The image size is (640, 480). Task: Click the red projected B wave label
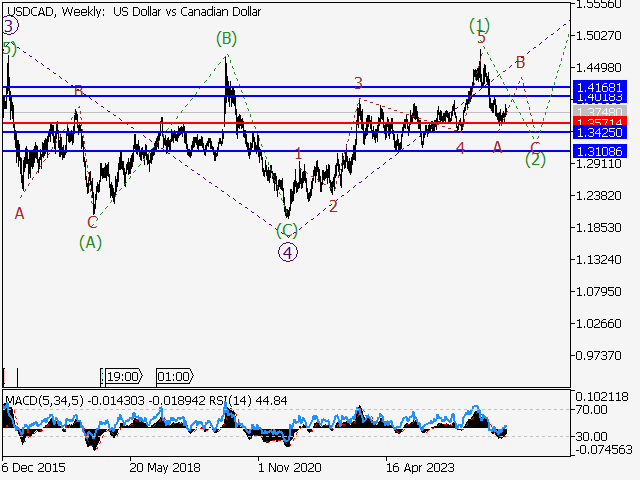pyautogui.click(x=520, y=62)
